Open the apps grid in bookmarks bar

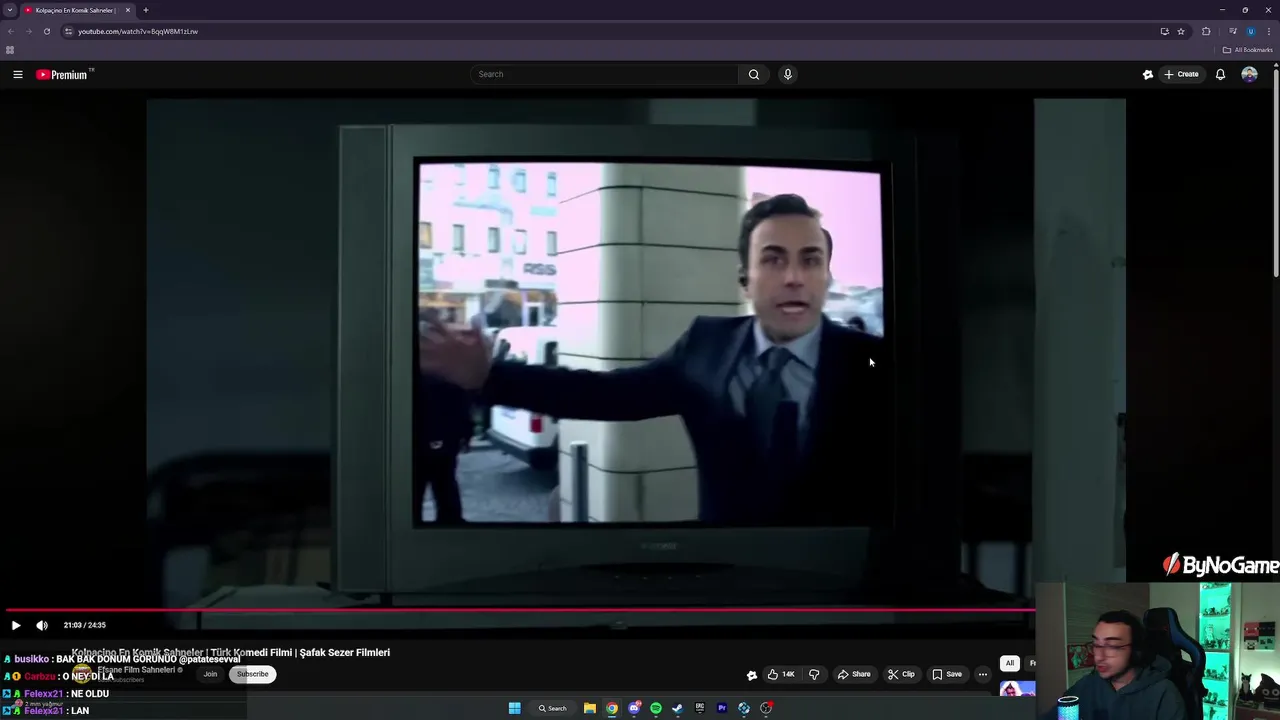pos(10,50)
